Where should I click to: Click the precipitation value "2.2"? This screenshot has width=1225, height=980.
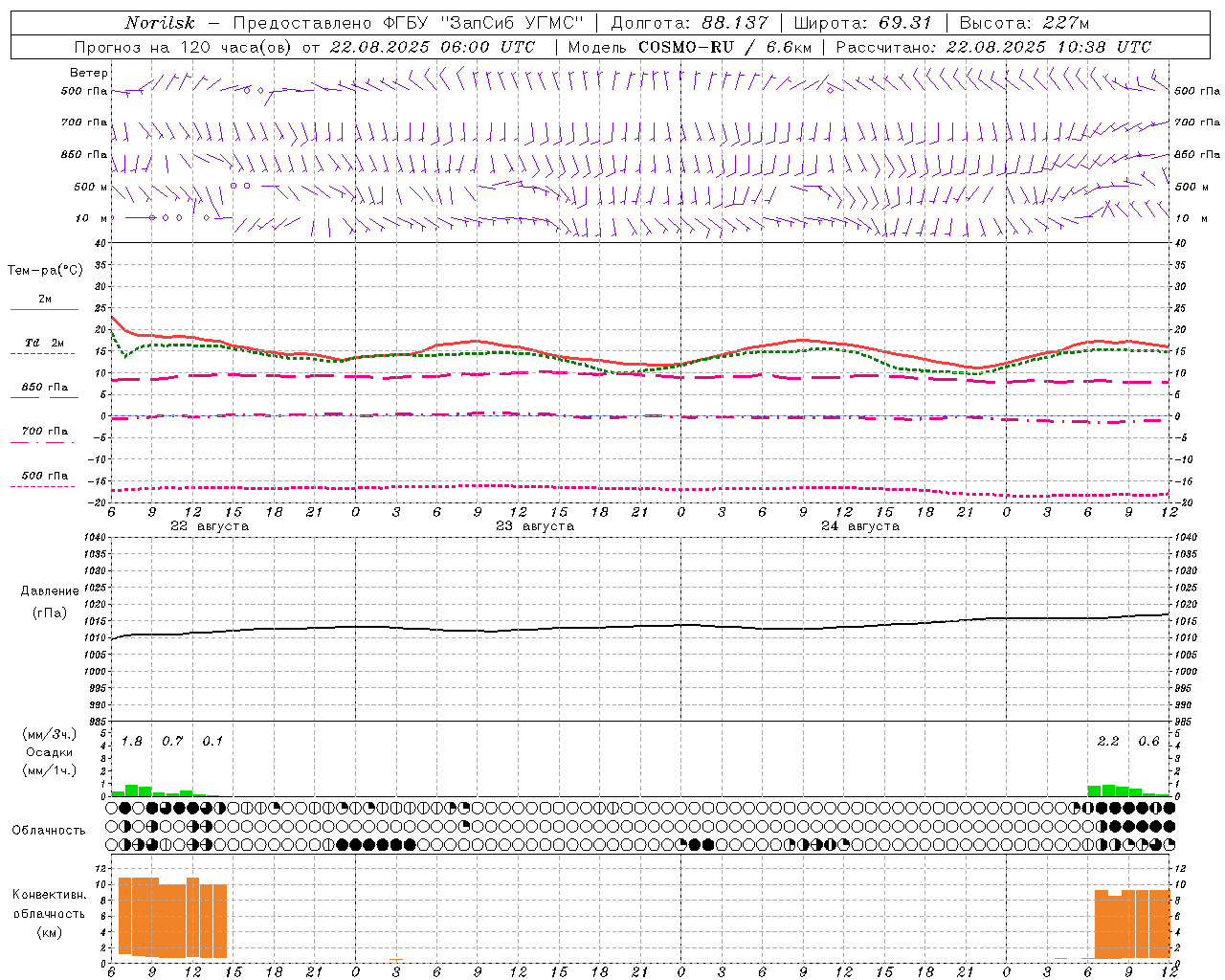click(1108, 742)
